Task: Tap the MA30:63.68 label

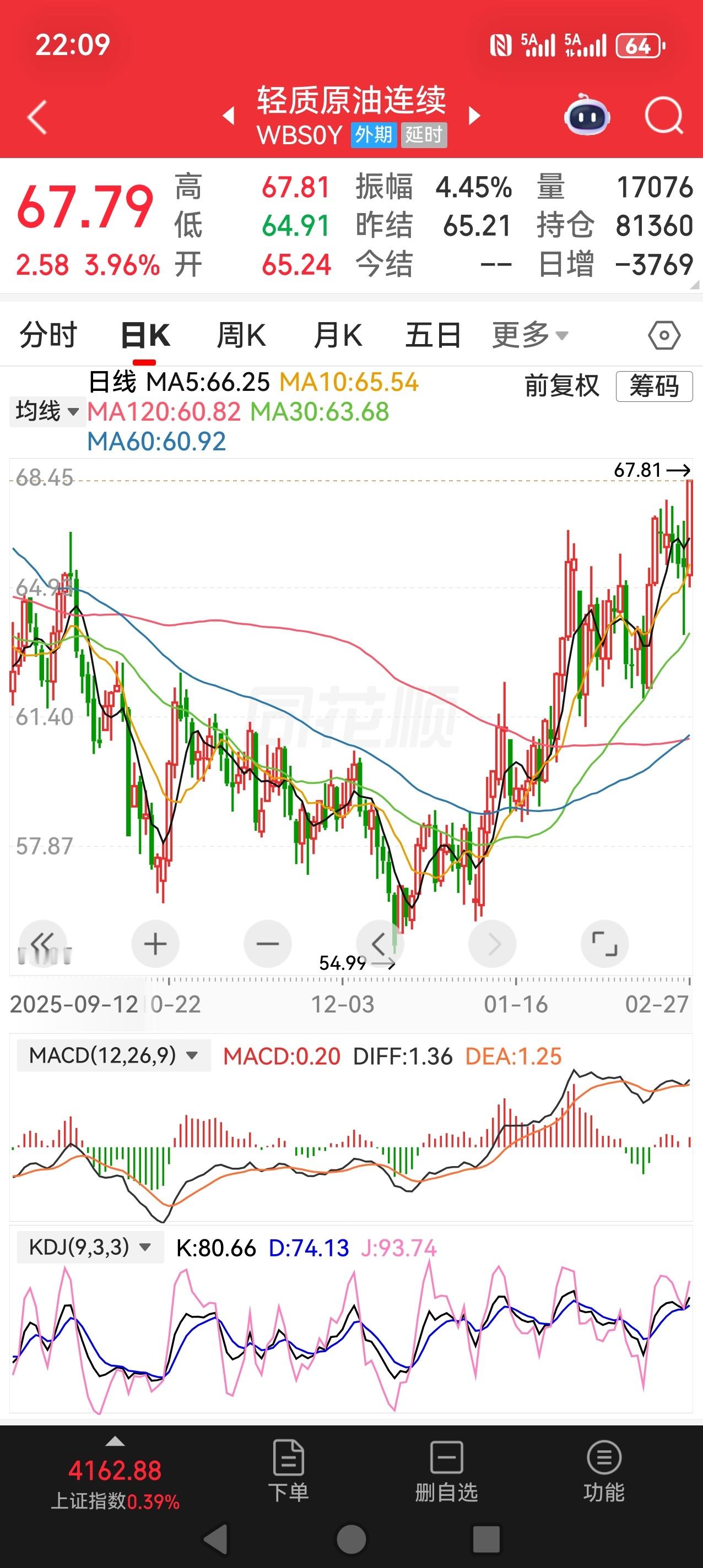Action: [320, 412]
